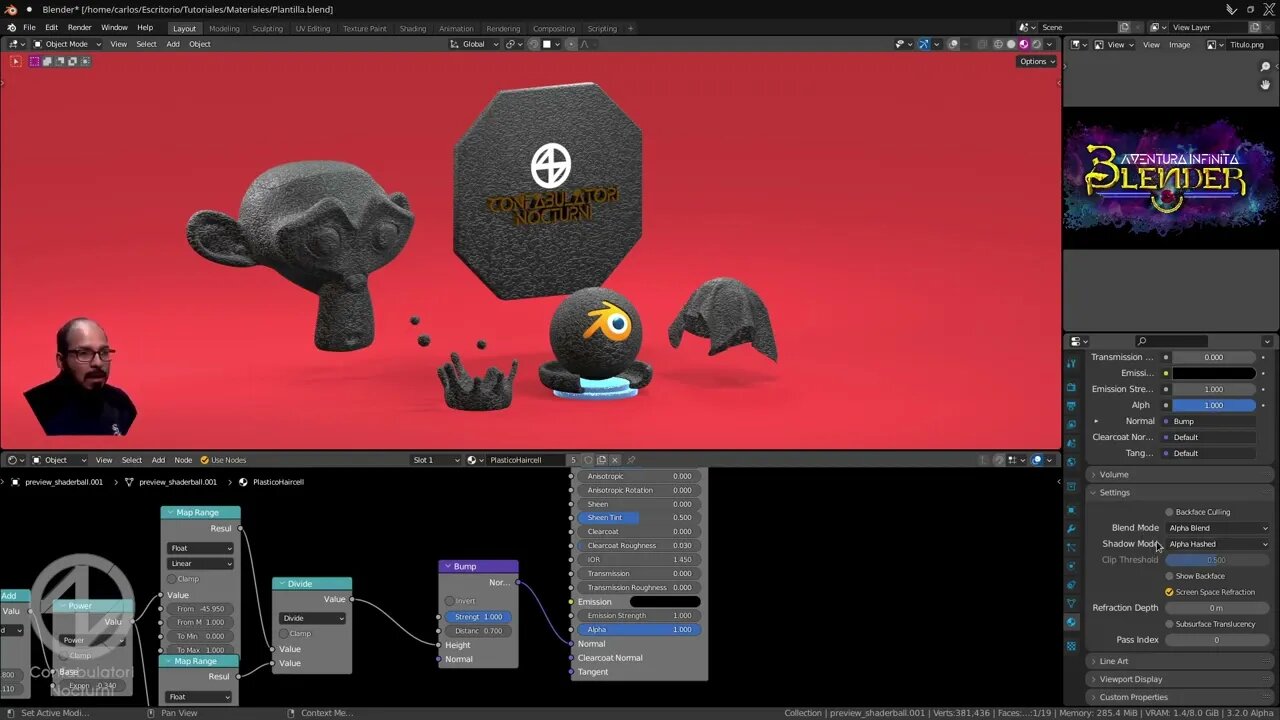Click the material user count 5 button
Image resolution: width=1280 pixels, height=720 pixels.
pyautogui.click(x=573, y=460)
